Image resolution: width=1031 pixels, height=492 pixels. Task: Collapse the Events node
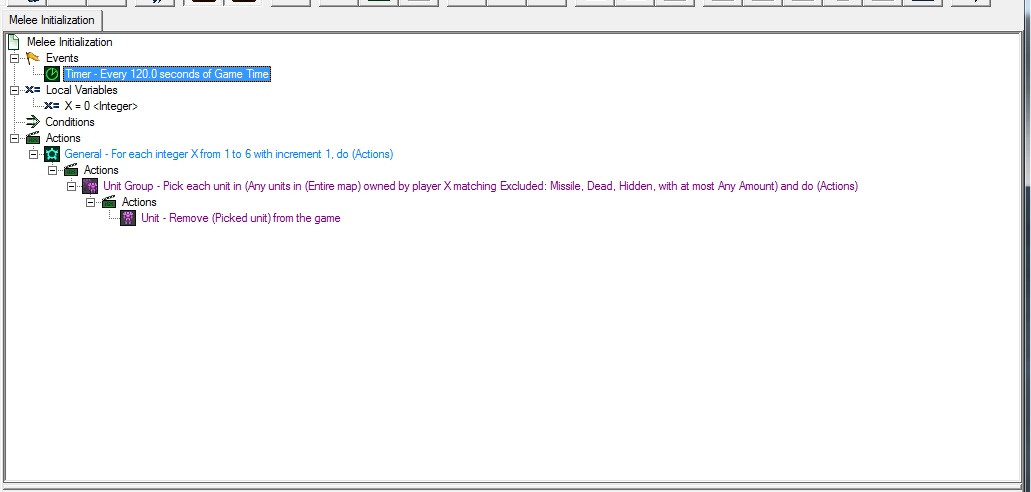14,59
